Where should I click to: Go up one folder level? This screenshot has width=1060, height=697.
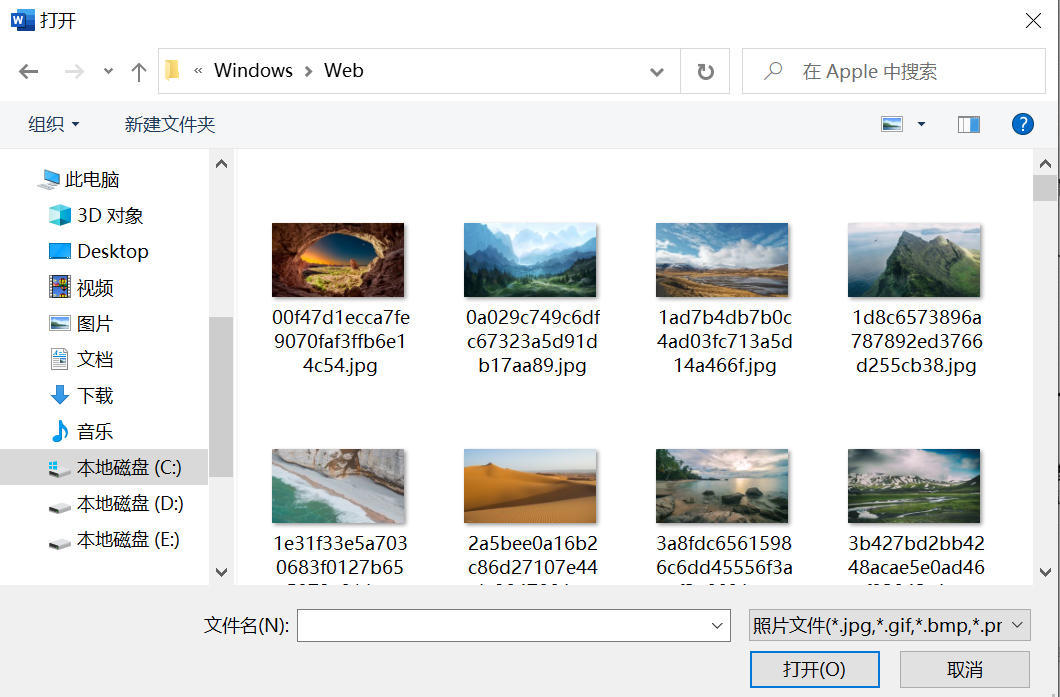[x=139, y=71]
